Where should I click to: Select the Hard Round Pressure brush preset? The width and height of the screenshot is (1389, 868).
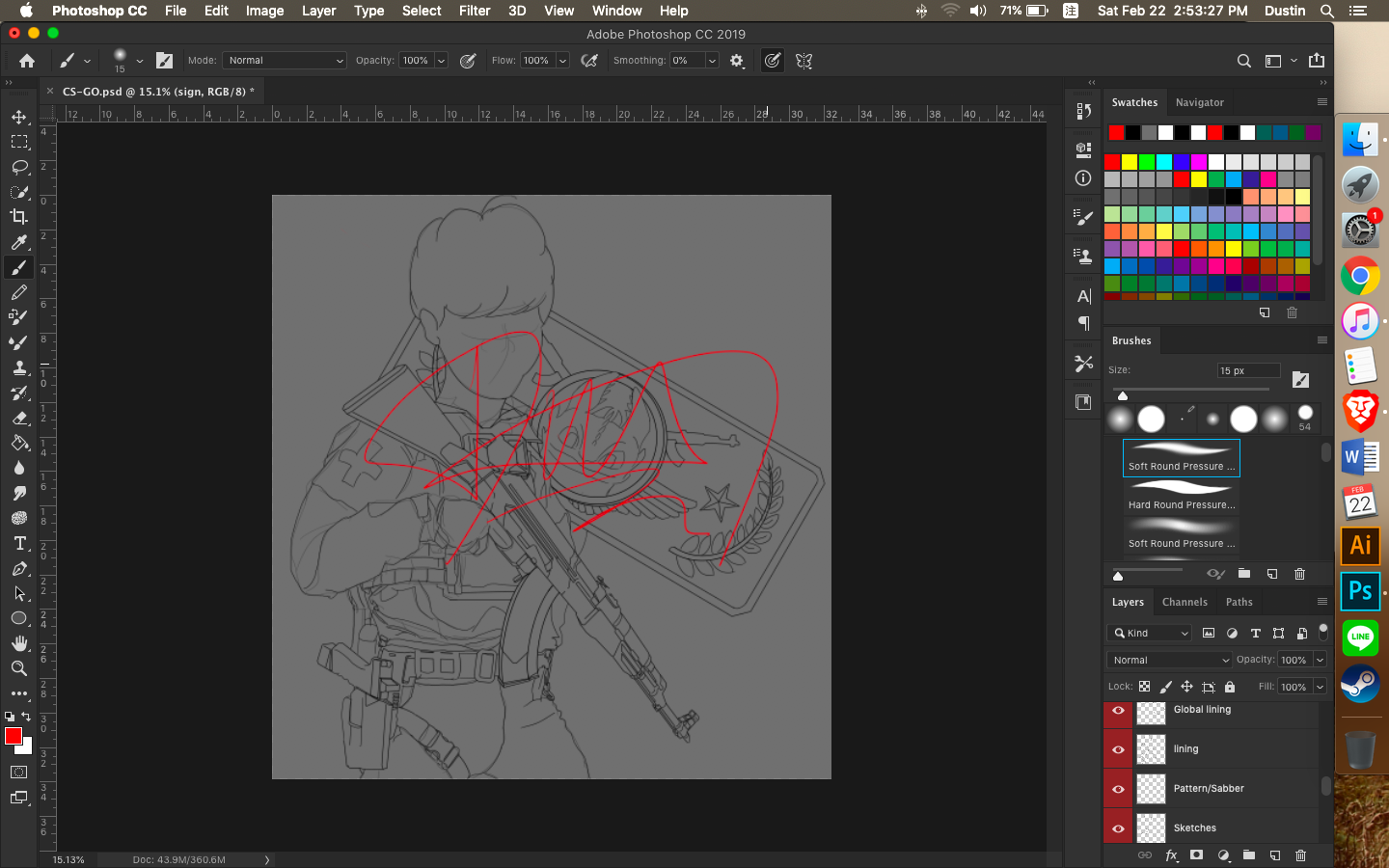pyautogui.click(x=1182, y=497)
